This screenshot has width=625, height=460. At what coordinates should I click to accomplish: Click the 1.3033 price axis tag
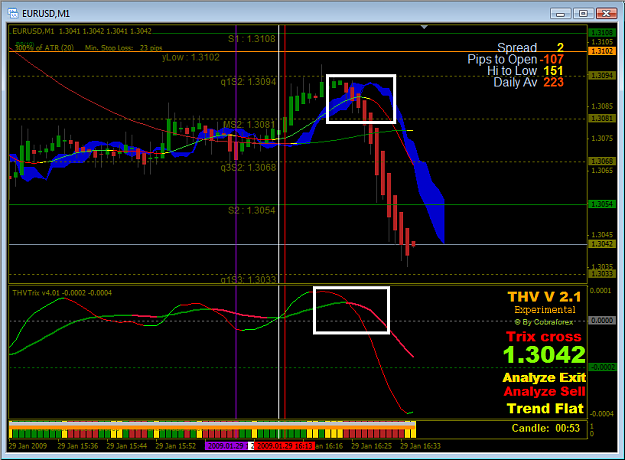tap(601, 274)
